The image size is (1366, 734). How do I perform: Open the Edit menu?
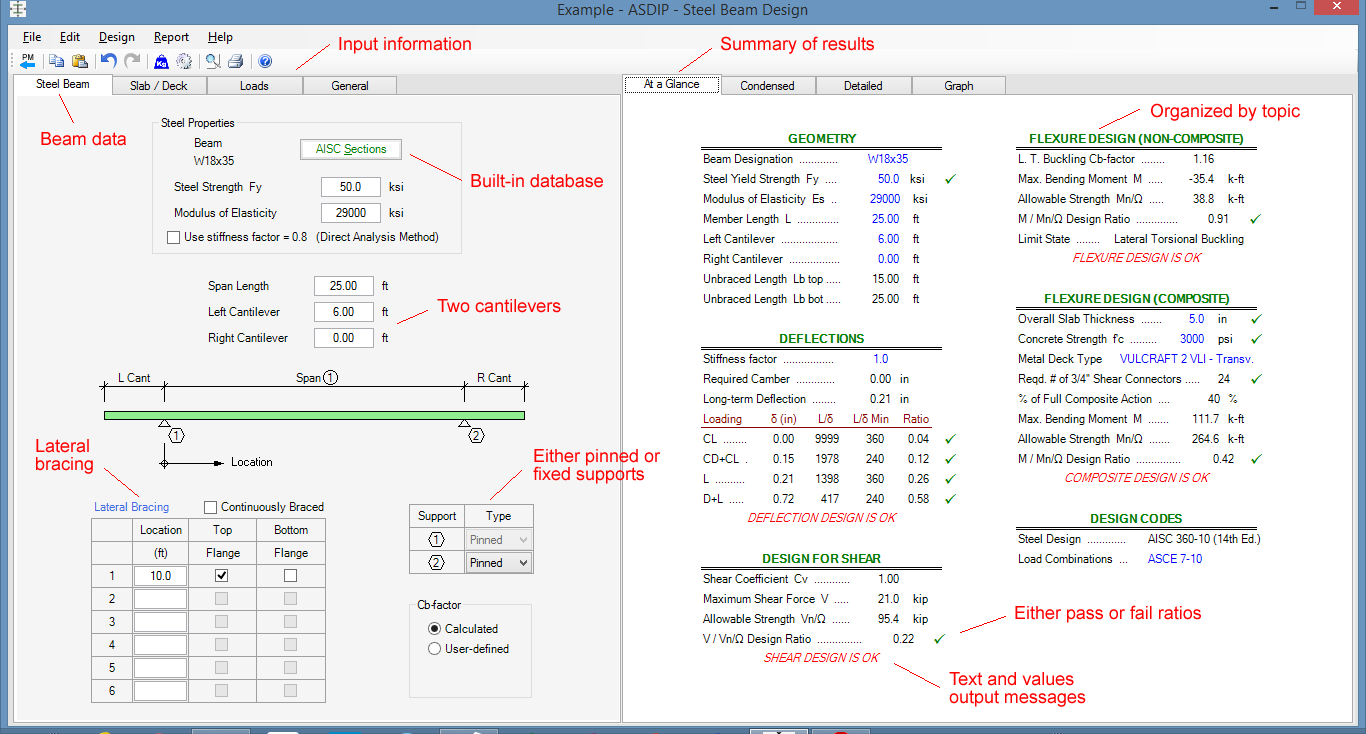point(70,37)
